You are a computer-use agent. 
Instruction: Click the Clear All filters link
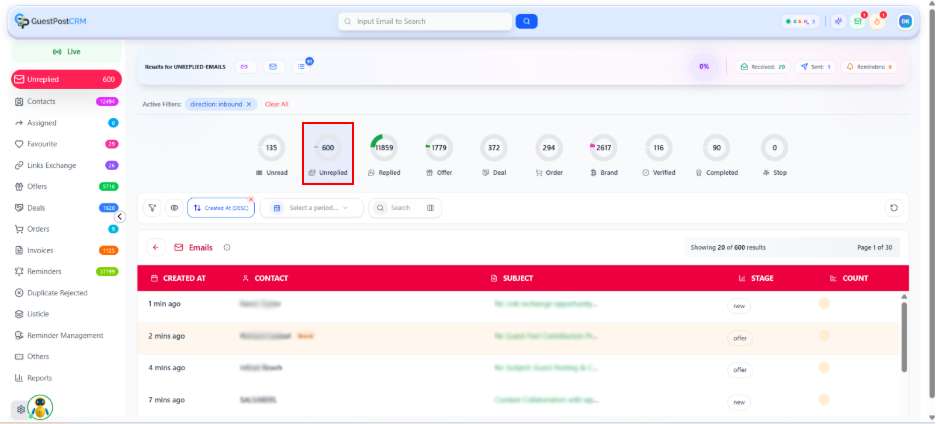(276, 104)
